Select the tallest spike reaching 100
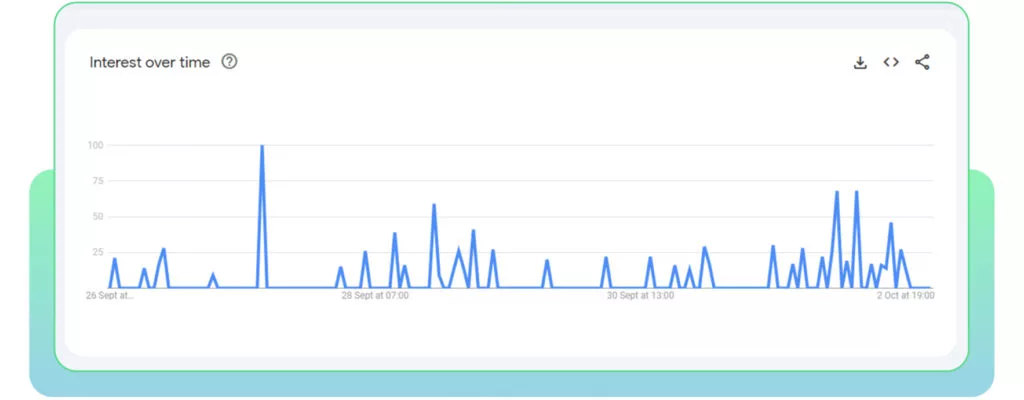The height and width of the screenshot is (400, 1024). [x=262, y=146]
